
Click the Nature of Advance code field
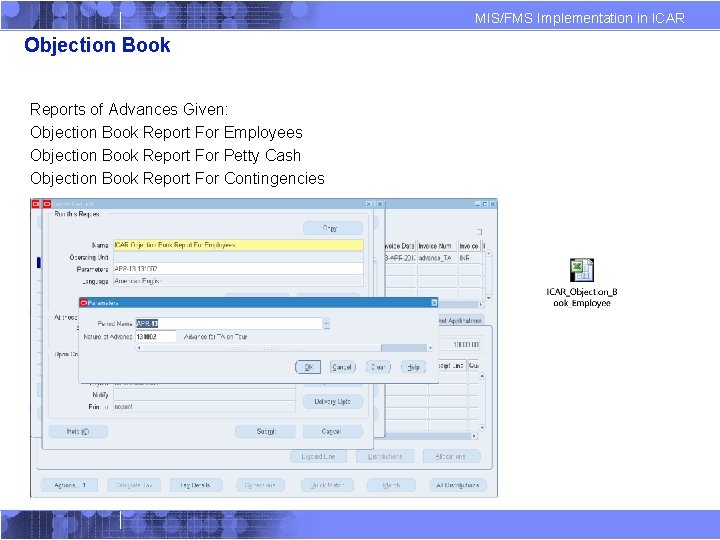[x=156, y=337]
